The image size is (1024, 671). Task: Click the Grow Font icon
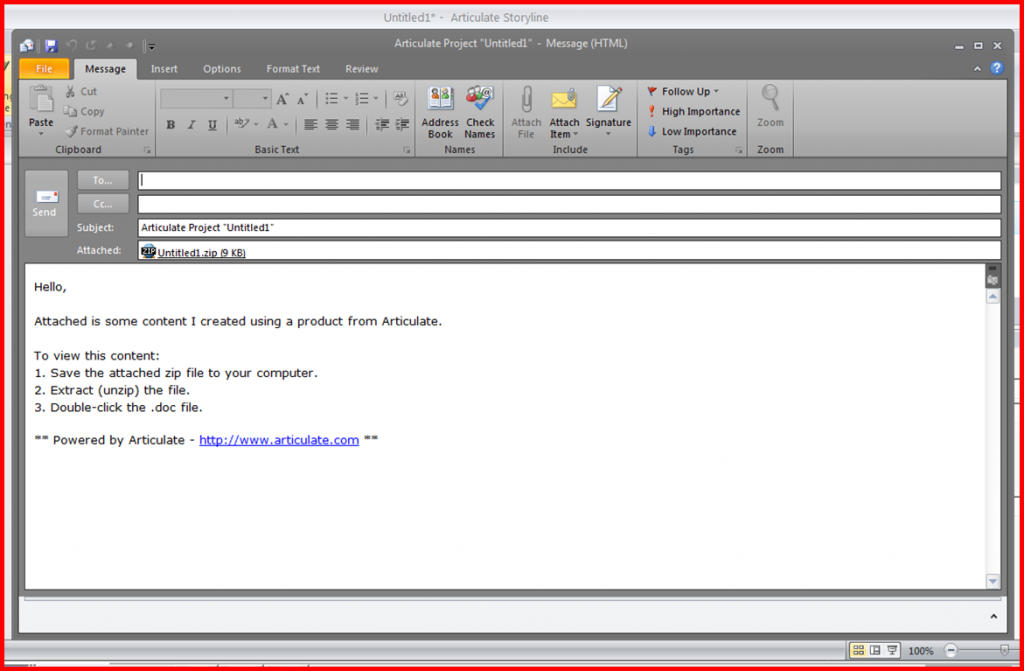282,99
